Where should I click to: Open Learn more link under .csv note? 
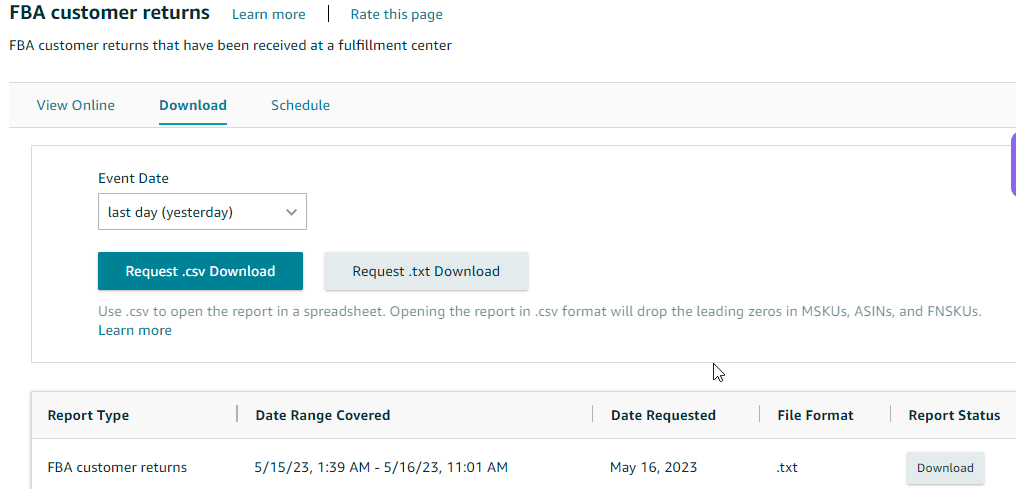[135, 330]
